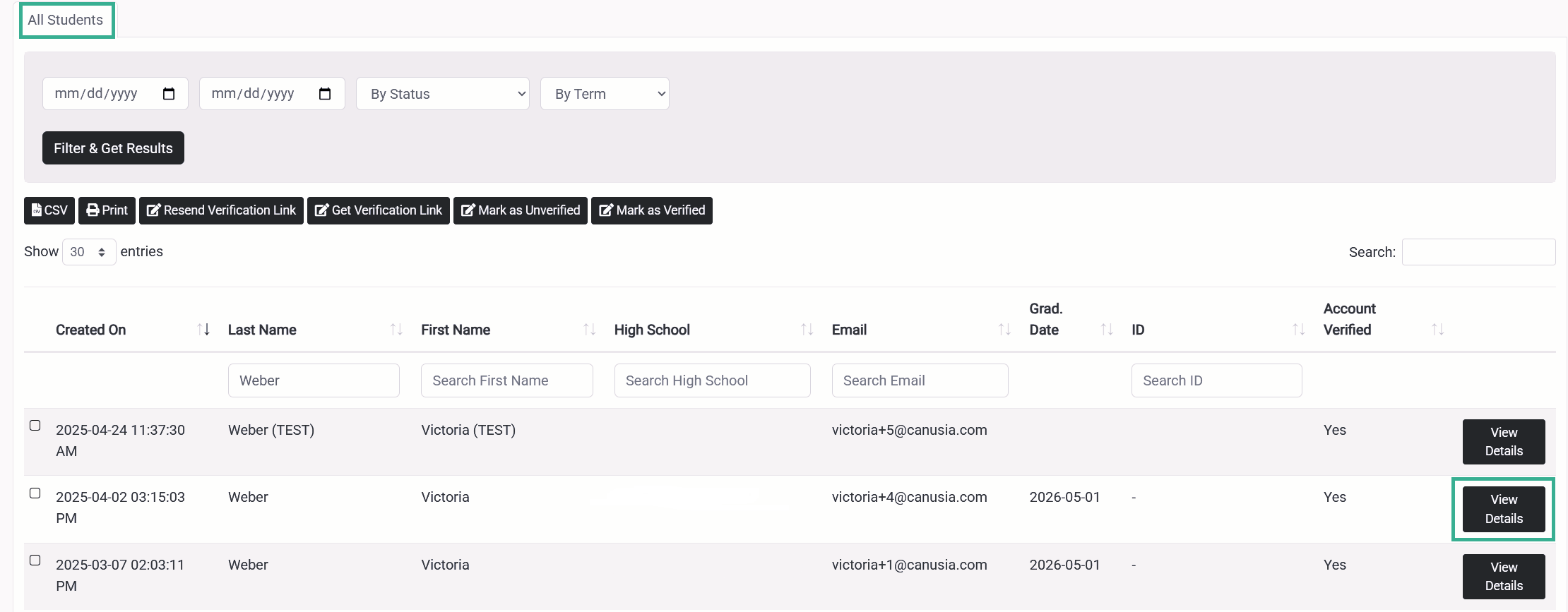This screenshot has width=1568, height=612.
Task: Expand the By Term dropdown
Action: (605, 94)
